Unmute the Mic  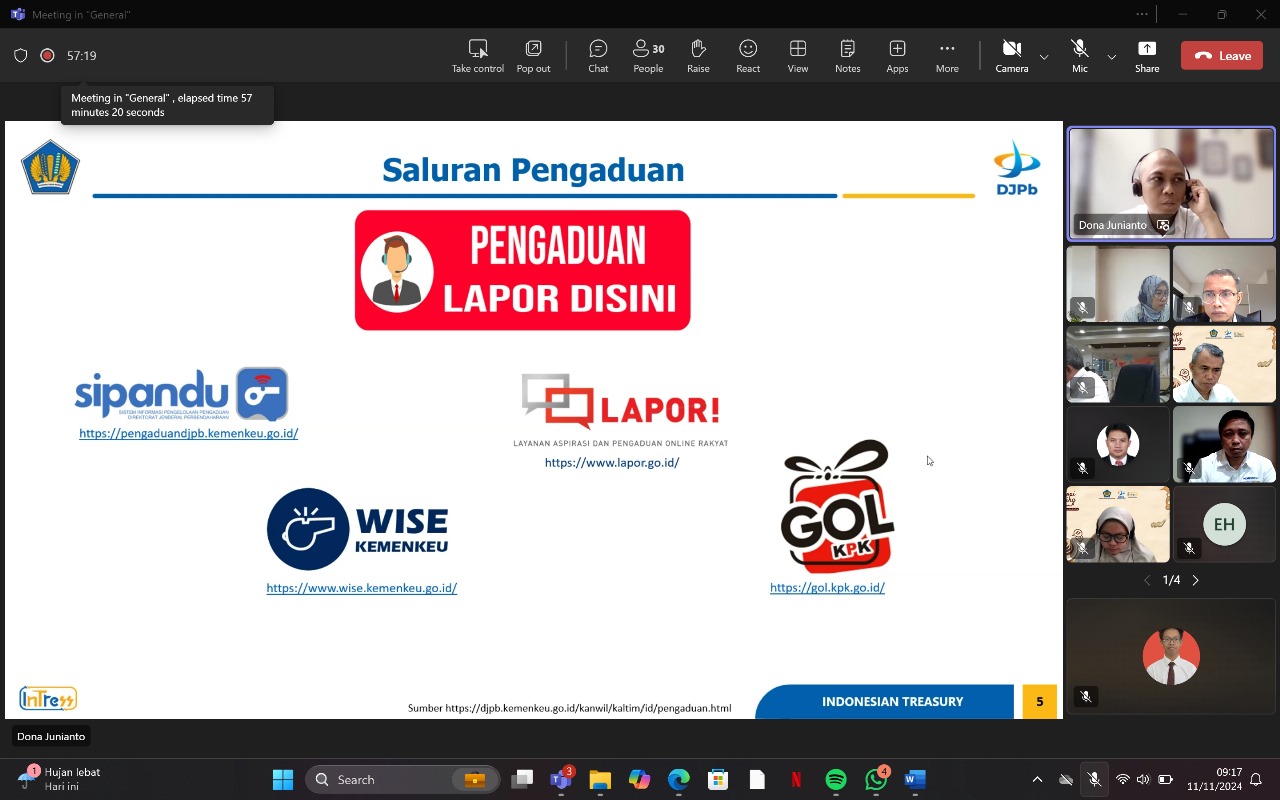point(1079,56)
